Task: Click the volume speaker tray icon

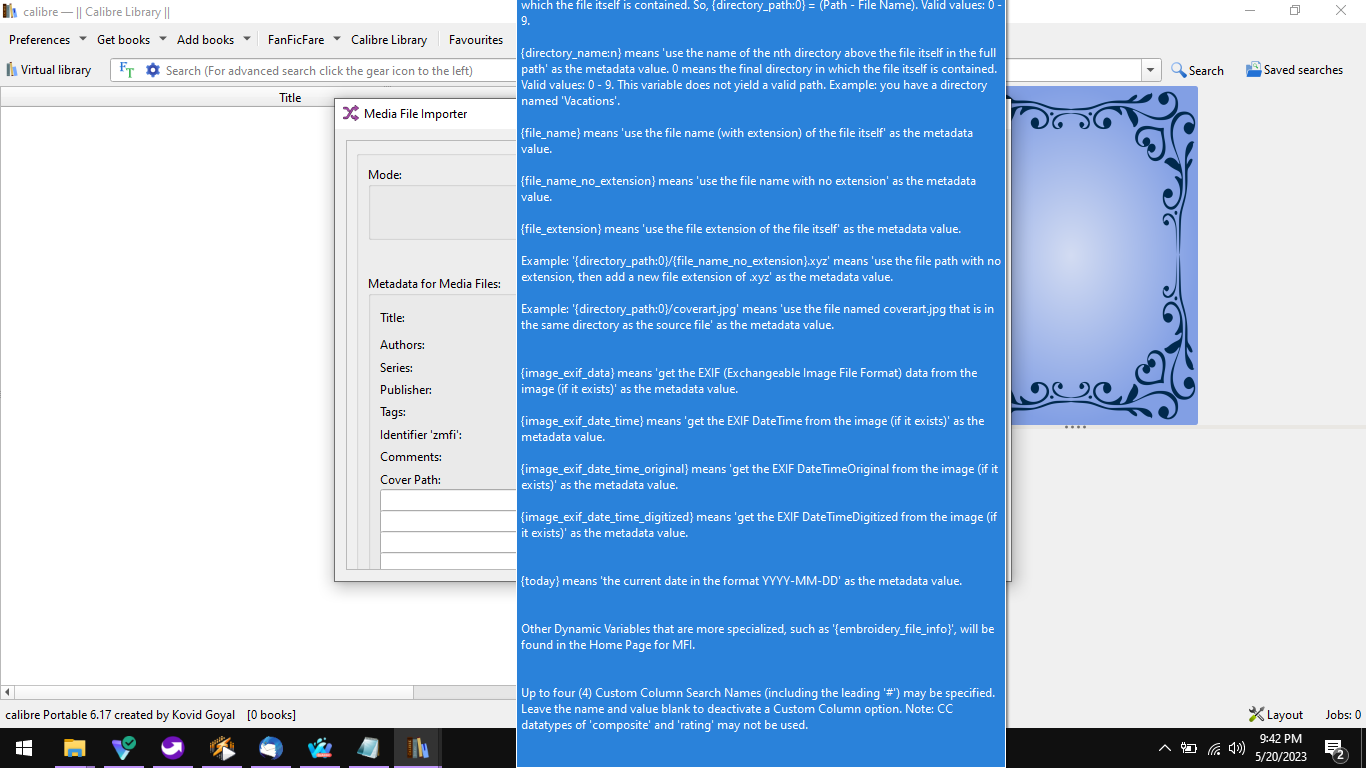Action: tap(1237, 748)
